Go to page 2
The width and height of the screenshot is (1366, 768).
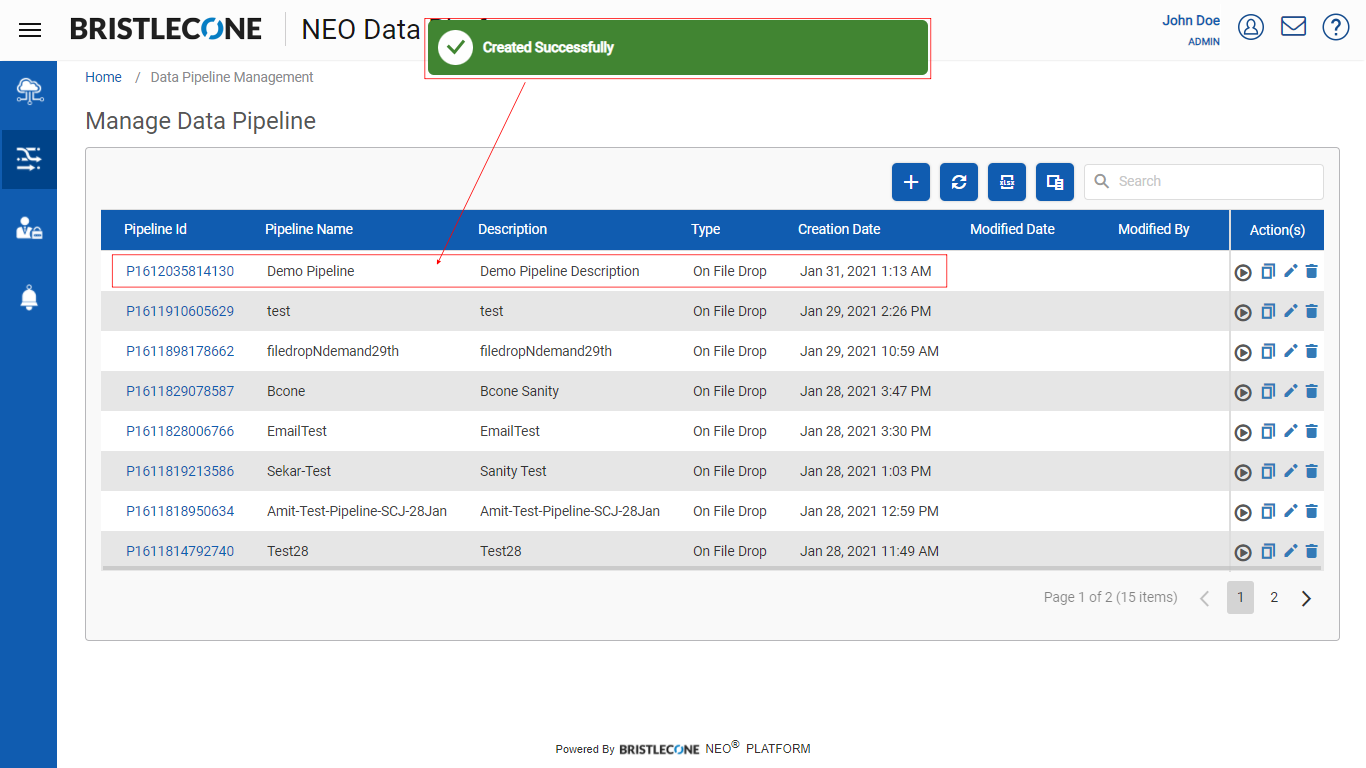1274,597
